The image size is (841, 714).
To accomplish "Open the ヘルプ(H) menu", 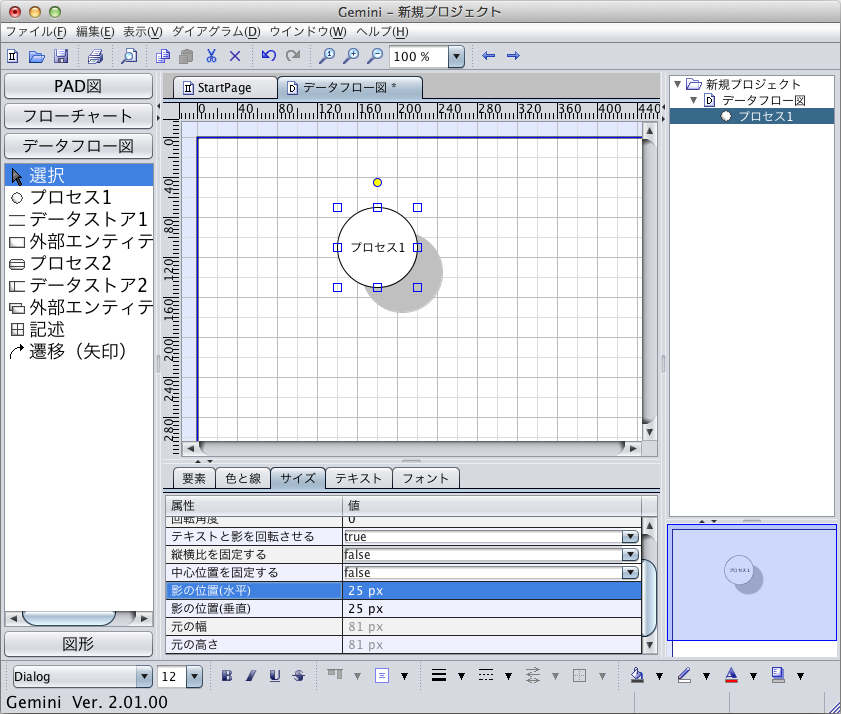I will [382, 32].
